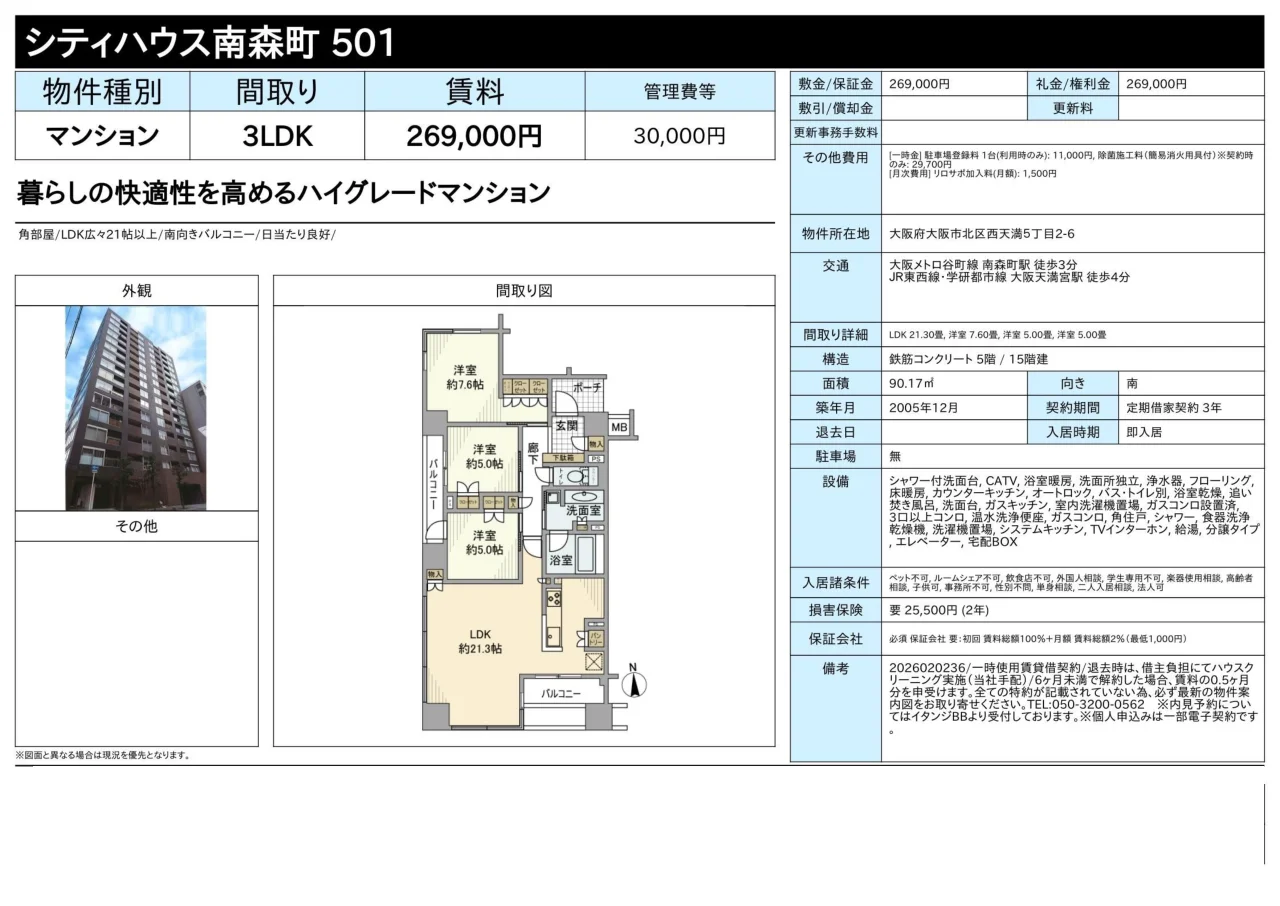
Task: Click the "間取り図" section label
Action: click(x=524, y=291)
